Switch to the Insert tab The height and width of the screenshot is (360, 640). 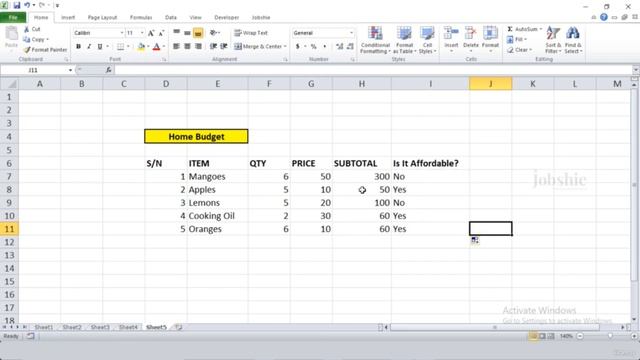(x=68, y=18)
